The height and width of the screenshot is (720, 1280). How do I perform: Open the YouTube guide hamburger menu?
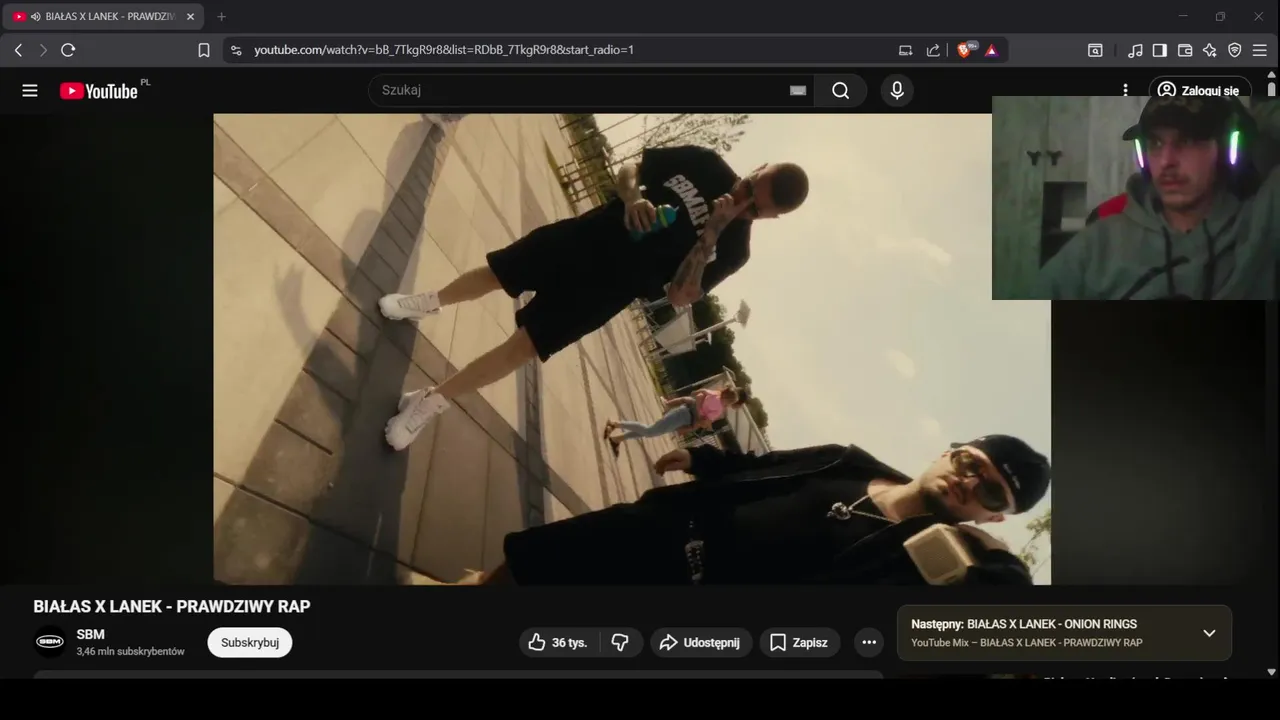(x=30, y=91)
